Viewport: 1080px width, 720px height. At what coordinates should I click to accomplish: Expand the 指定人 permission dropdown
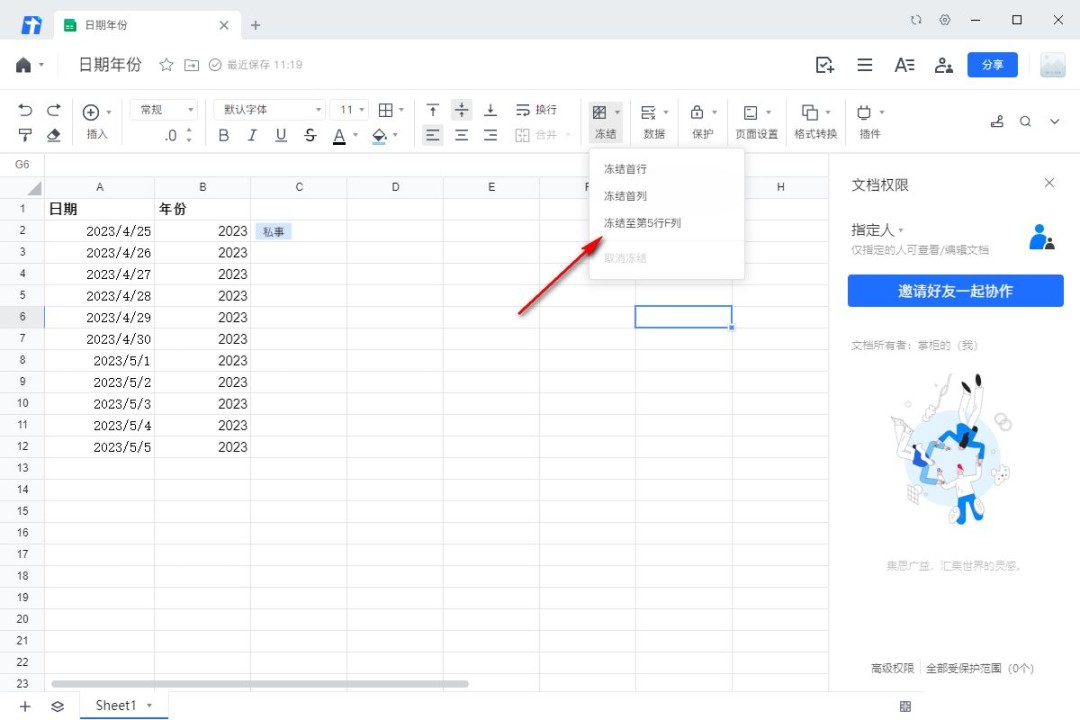click(877, 230)
